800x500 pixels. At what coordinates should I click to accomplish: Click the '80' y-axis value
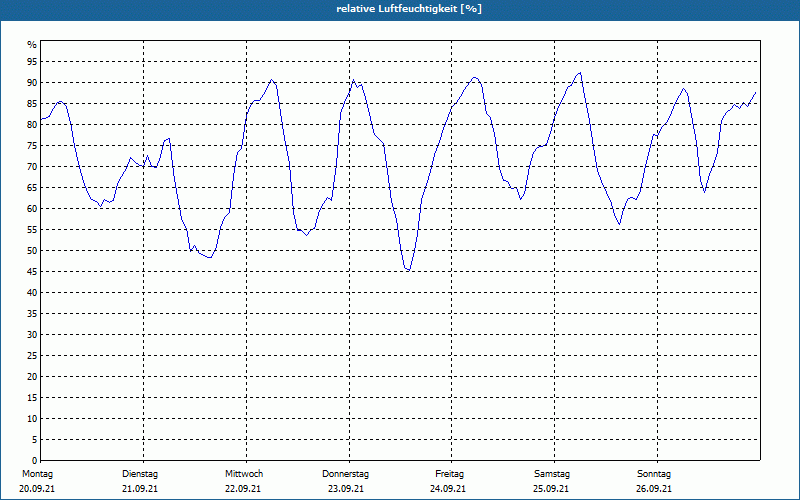32,124
